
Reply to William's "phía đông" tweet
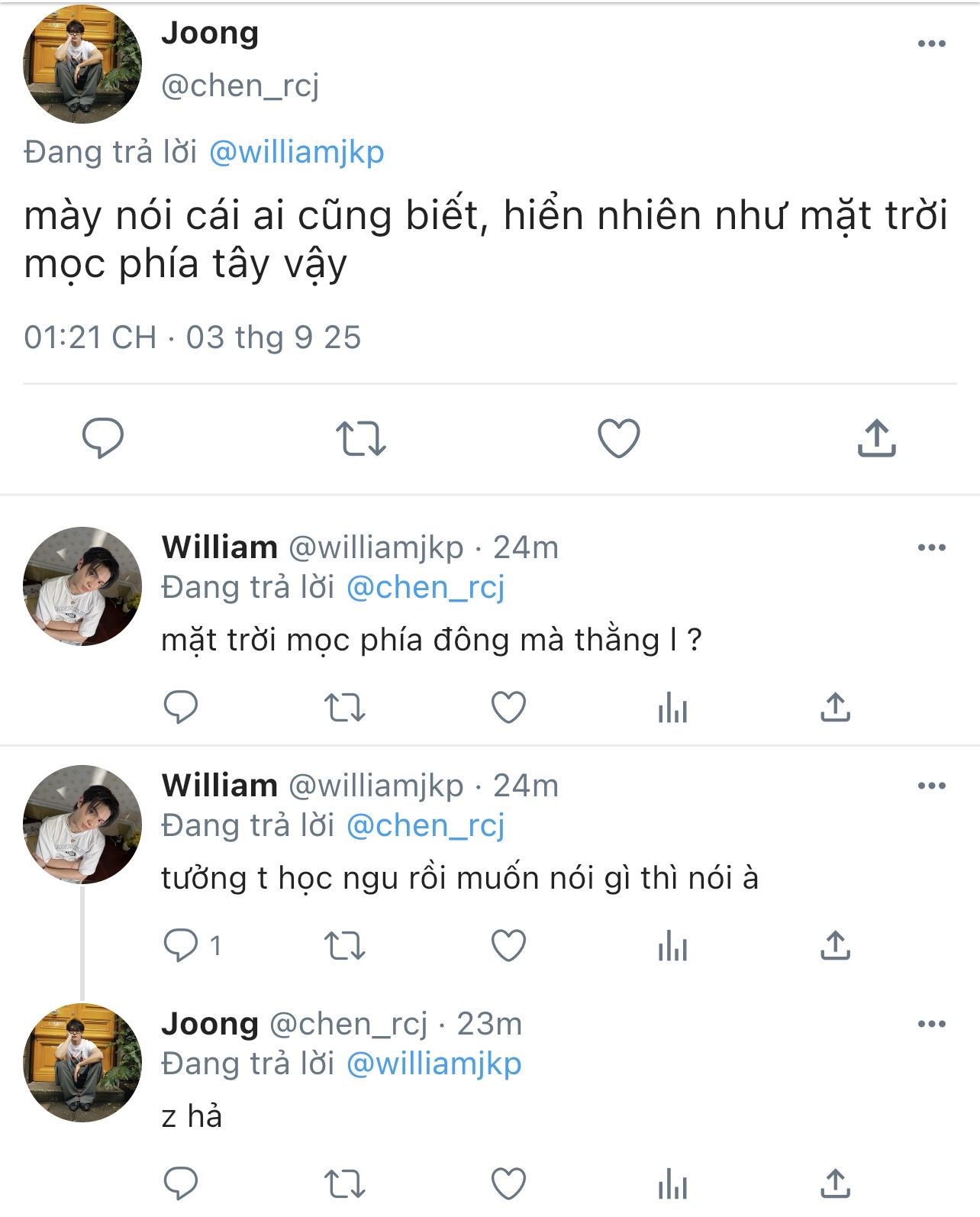(x=181, y=708)
